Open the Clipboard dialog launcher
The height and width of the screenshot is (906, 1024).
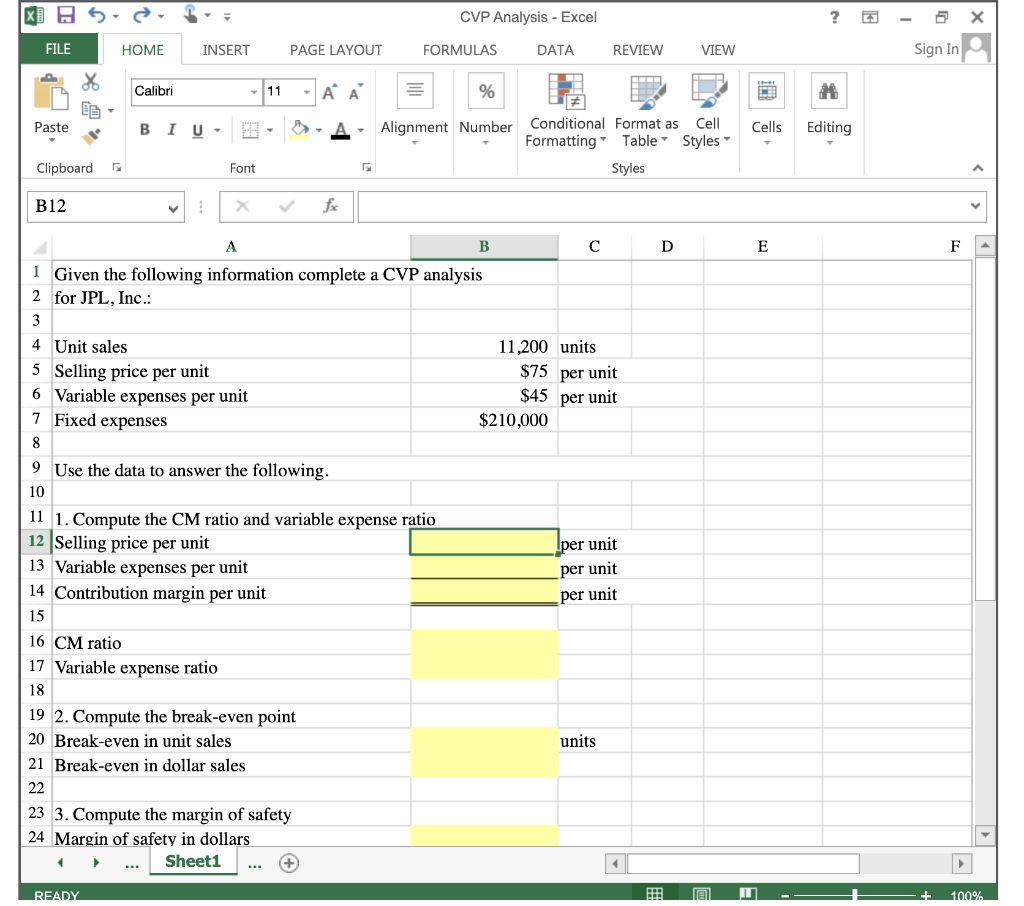pos(117,168)
